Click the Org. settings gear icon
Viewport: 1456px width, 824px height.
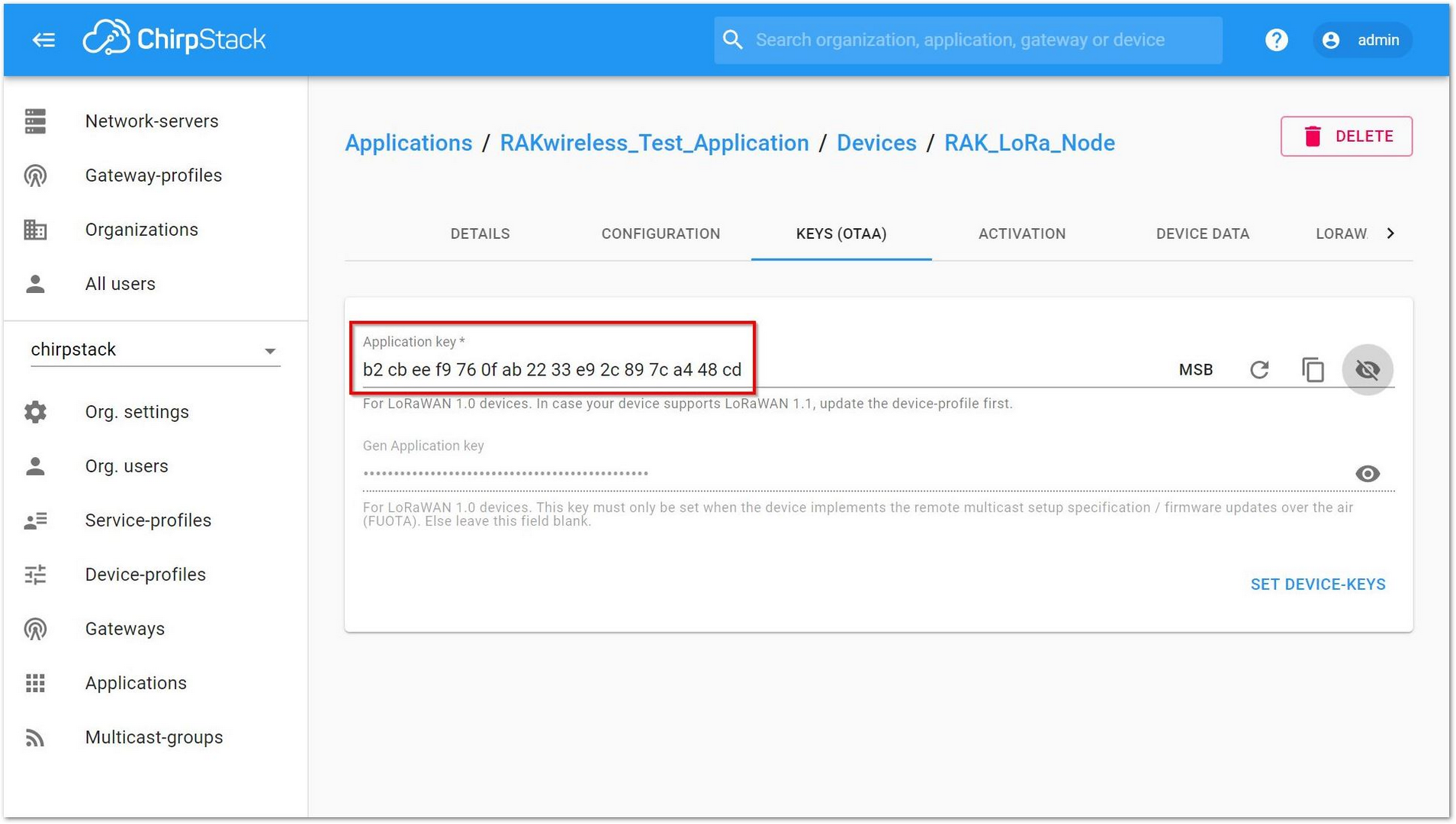coord(35,412)
